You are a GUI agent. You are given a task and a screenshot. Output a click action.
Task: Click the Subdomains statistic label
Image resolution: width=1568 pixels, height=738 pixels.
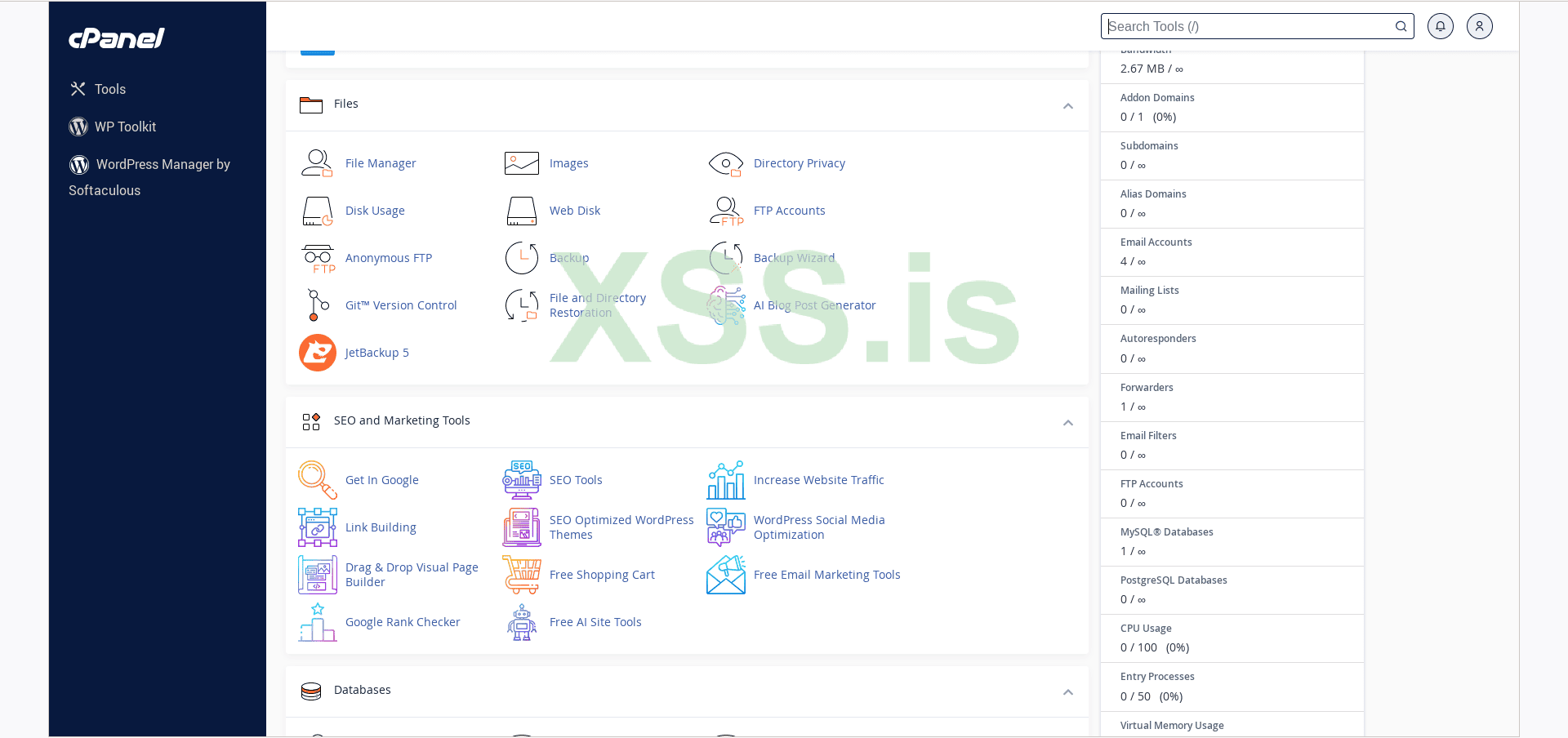1149,146
